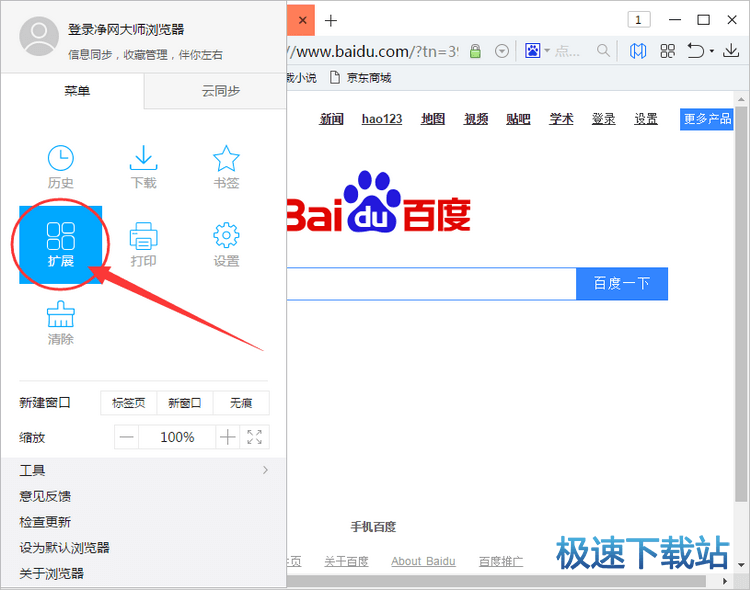Open the toolbar download icon
The height and width of the screenshot is (590, 750).
(731, 50)
